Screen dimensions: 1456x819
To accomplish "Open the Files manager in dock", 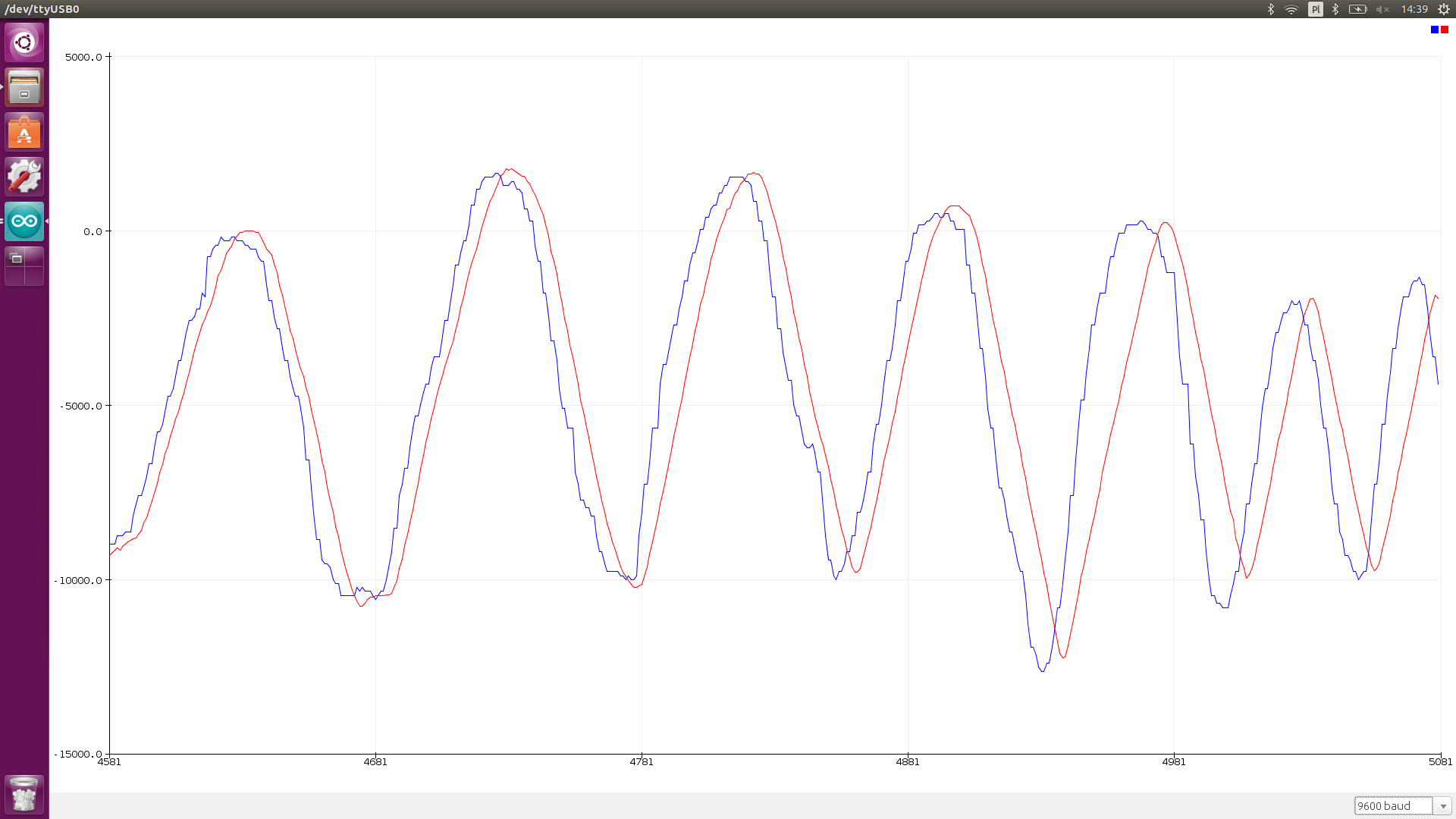I will (x=24, y=87).
